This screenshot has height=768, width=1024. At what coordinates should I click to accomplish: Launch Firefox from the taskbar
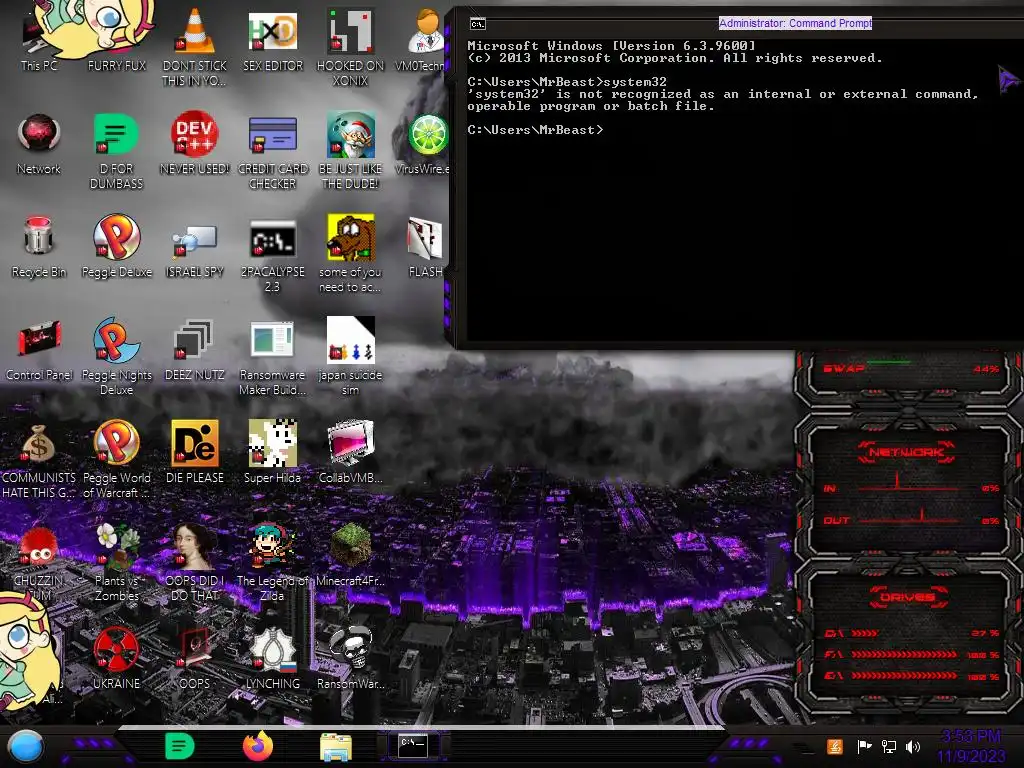click(258, 746)
